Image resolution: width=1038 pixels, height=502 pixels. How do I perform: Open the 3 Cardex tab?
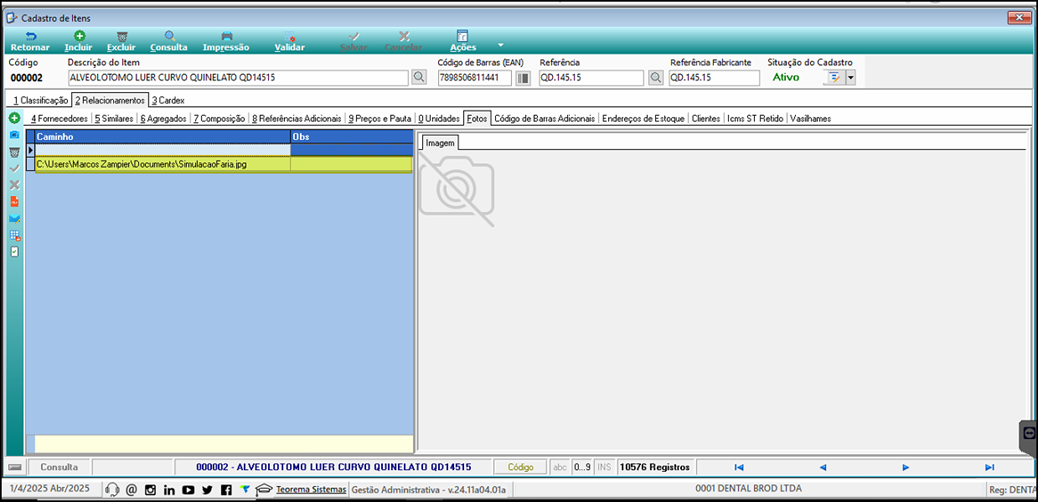[x=168, y=100]
